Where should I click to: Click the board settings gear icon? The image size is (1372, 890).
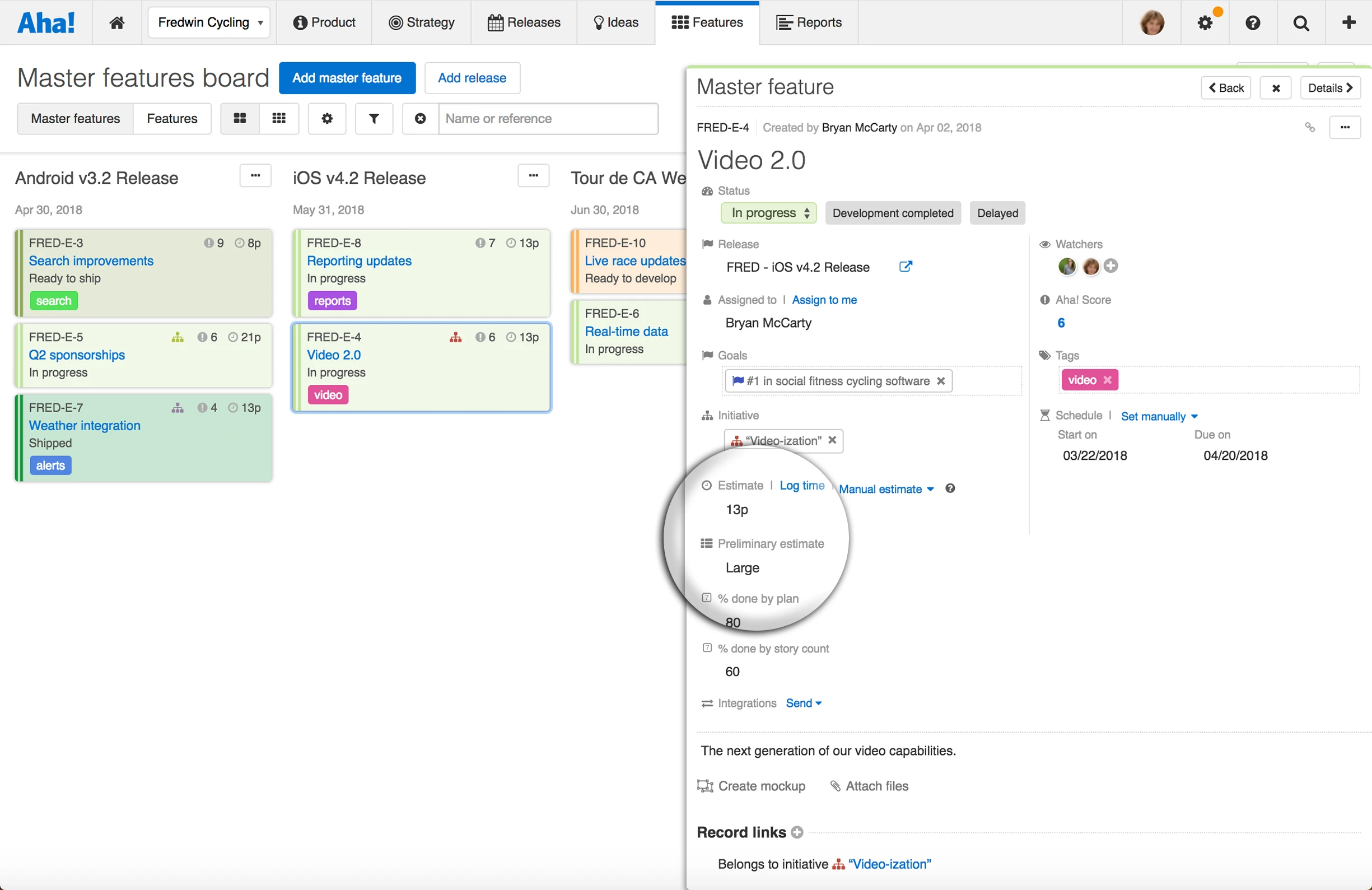pos(327,119)
